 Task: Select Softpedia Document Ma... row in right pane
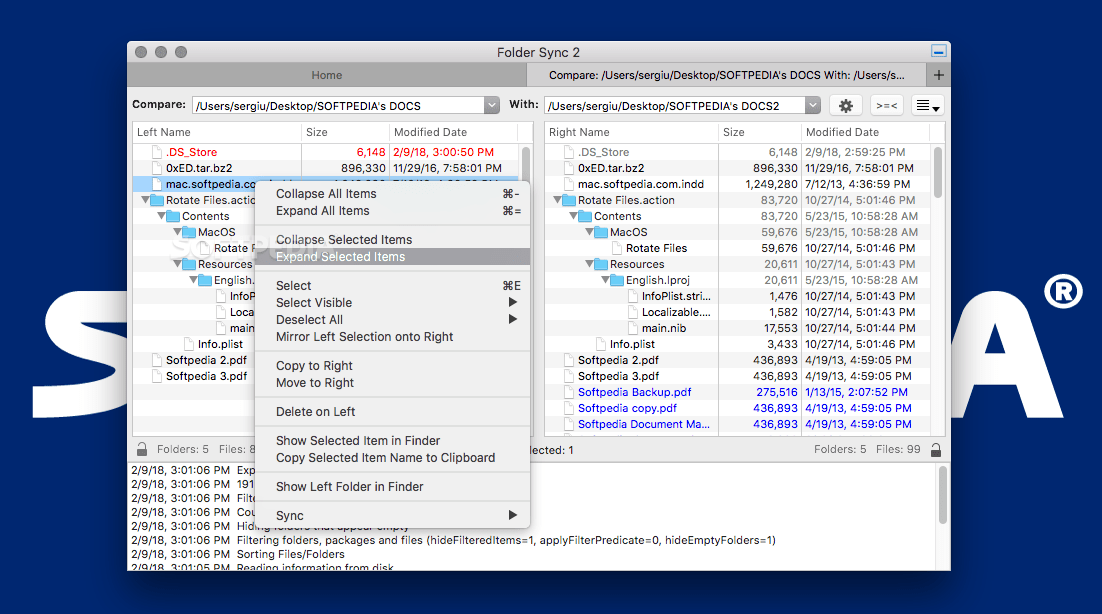click(x=738, y=424)
